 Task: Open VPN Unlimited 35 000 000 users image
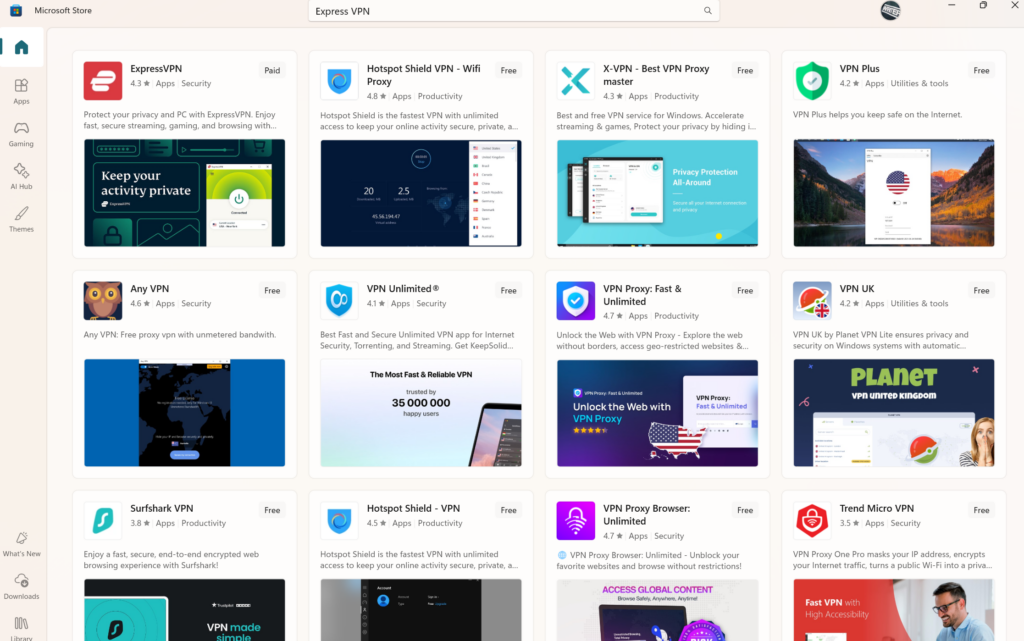(421, 413)
